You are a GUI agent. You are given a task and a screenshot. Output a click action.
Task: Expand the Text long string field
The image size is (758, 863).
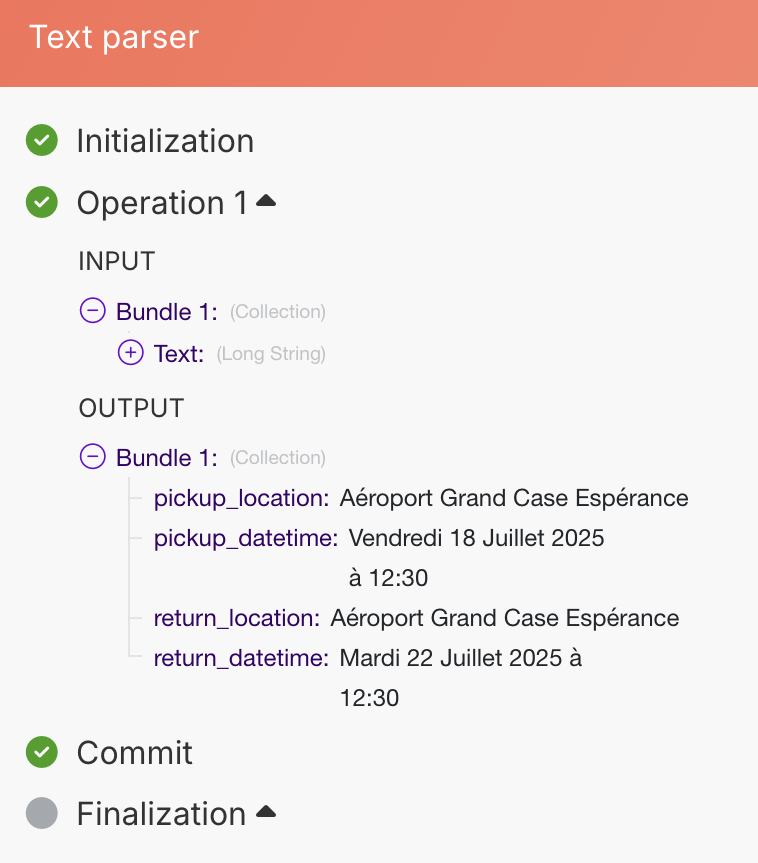[130, 353]
